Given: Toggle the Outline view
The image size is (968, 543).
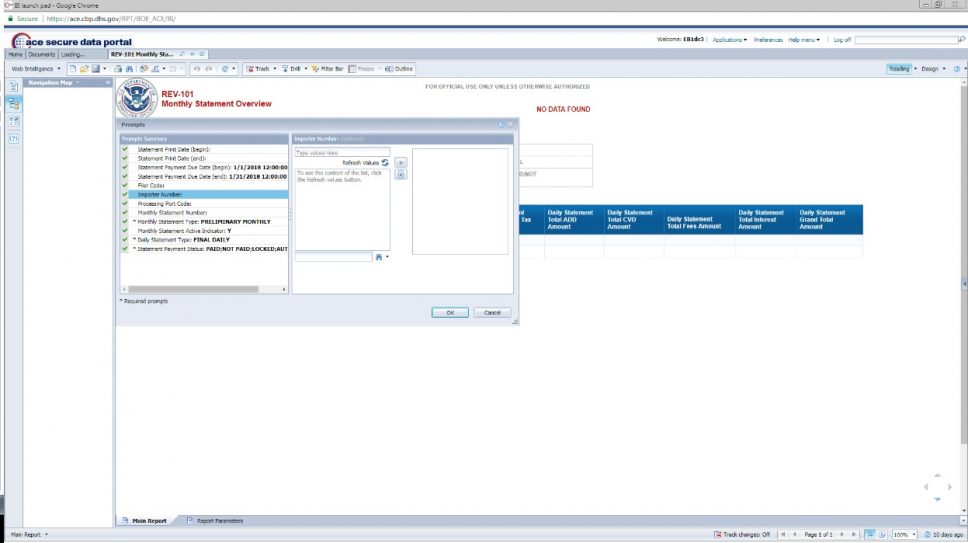Looking at the screenshot, I should 399,69.
